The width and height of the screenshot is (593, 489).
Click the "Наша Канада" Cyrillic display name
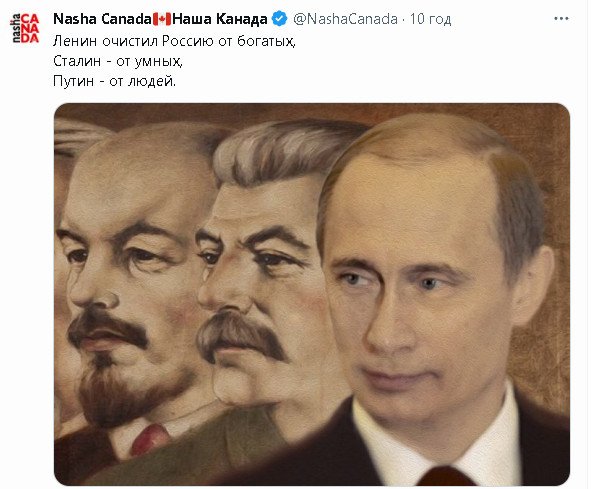tap(219, 19)
